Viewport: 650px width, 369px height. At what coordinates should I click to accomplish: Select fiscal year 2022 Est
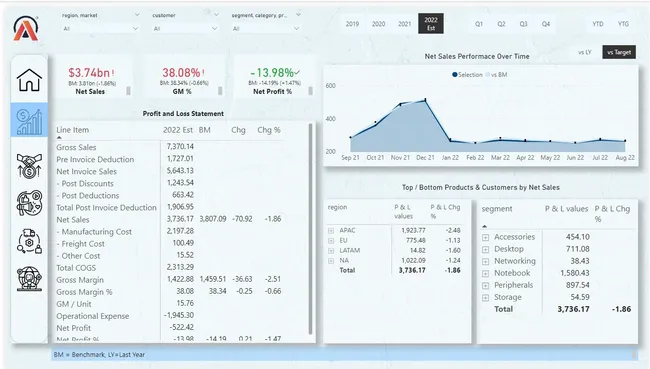pyautogui.click(x=431, y=24)
